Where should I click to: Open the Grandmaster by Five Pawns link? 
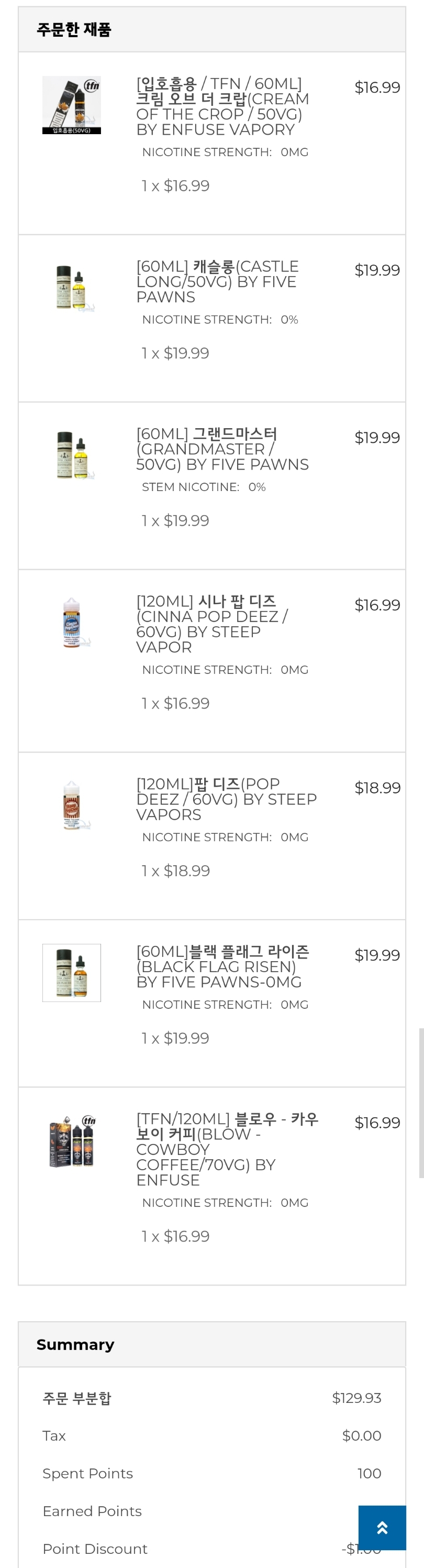(x=222, y=449)
